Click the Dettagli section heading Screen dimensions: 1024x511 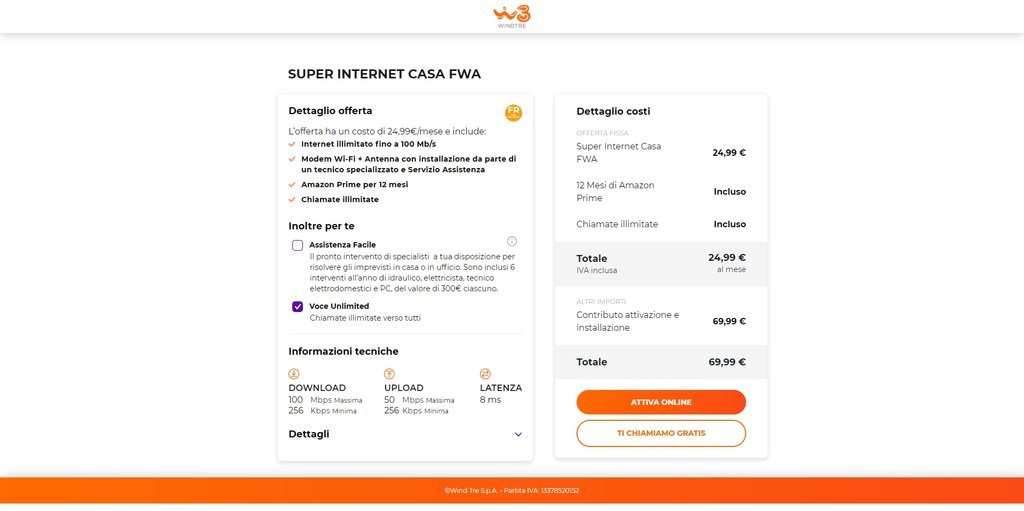click(x=309, y=434)
